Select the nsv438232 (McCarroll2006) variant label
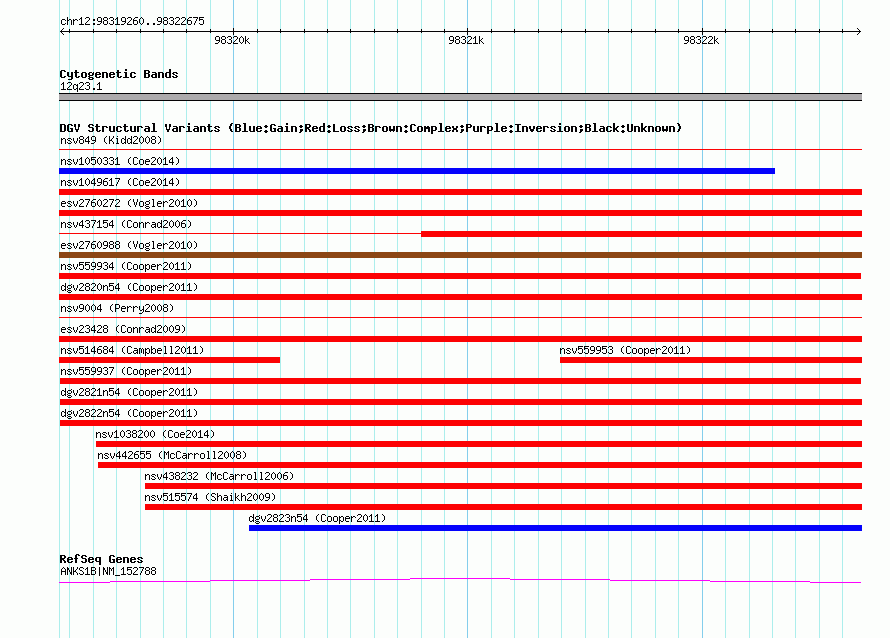The width and height of the screenshot is (890, 638). click(x=219, y=476)
